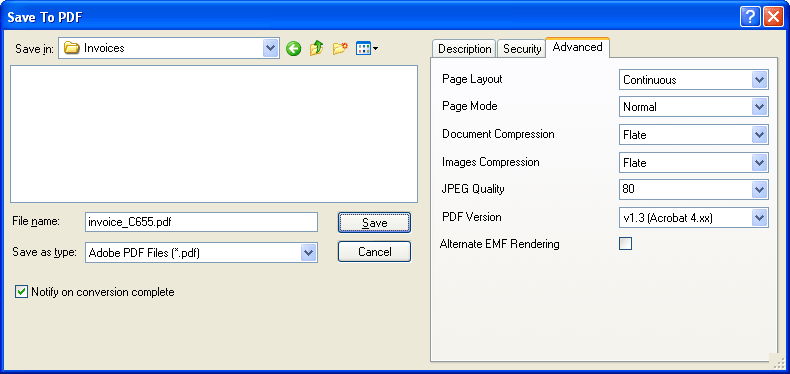Close the Save To PDF dialog
Screen dimensions: 790x374
(x=773, y=18)
